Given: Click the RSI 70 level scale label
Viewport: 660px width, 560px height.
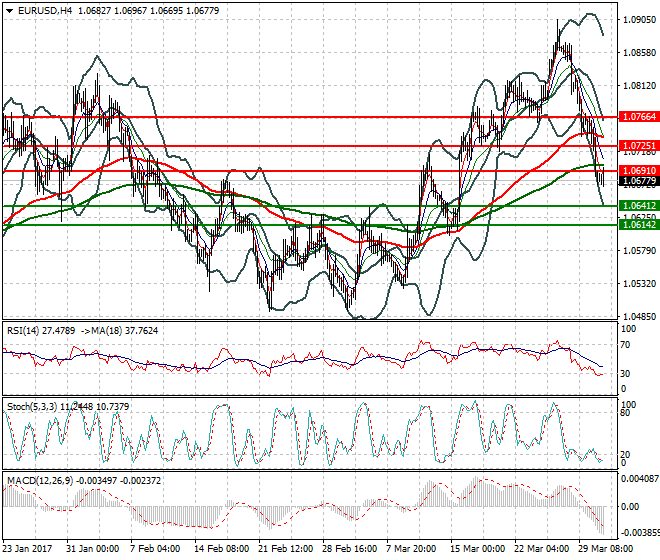Looking at the screenshot, I should pyautogui.click(x=625, y=345).
